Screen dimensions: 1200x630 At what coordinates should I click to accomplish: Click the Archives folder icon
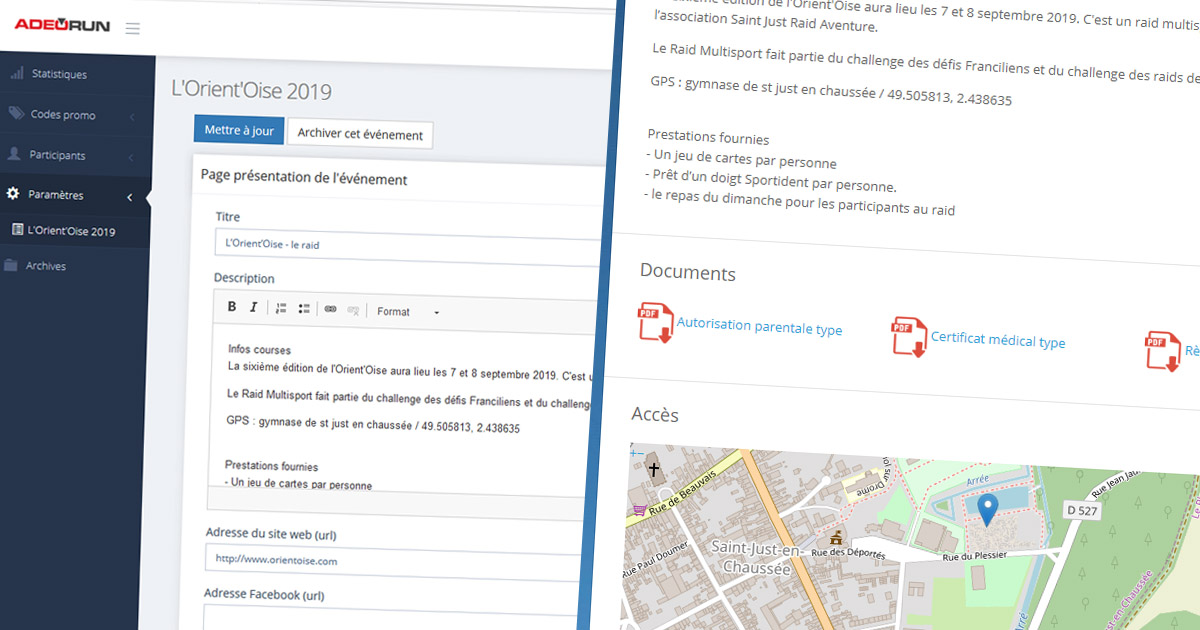(x=10, y=265)
